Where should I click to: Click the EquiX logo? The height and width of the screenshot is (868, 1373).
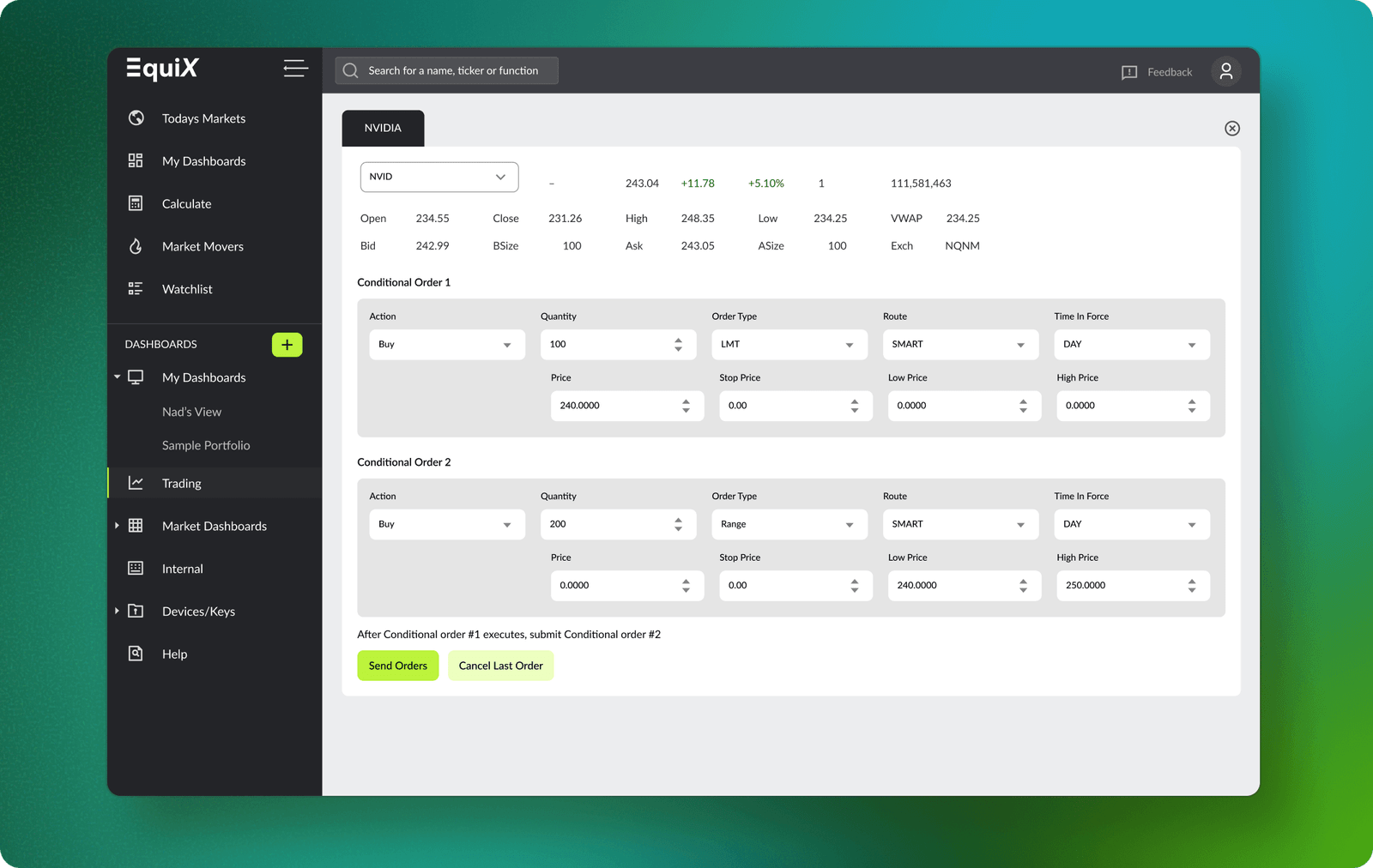(163, 68)
